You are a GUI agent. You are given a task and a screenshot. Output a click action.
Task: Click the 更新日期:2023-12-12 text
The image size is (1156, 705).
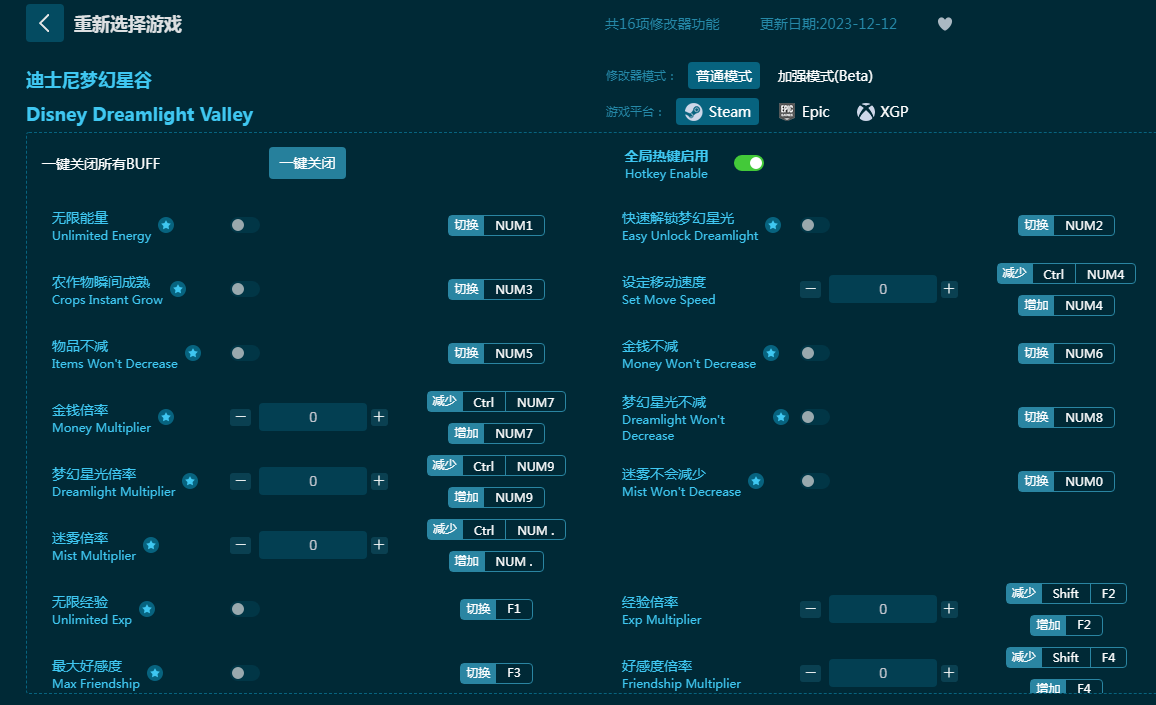pos(829,24)
